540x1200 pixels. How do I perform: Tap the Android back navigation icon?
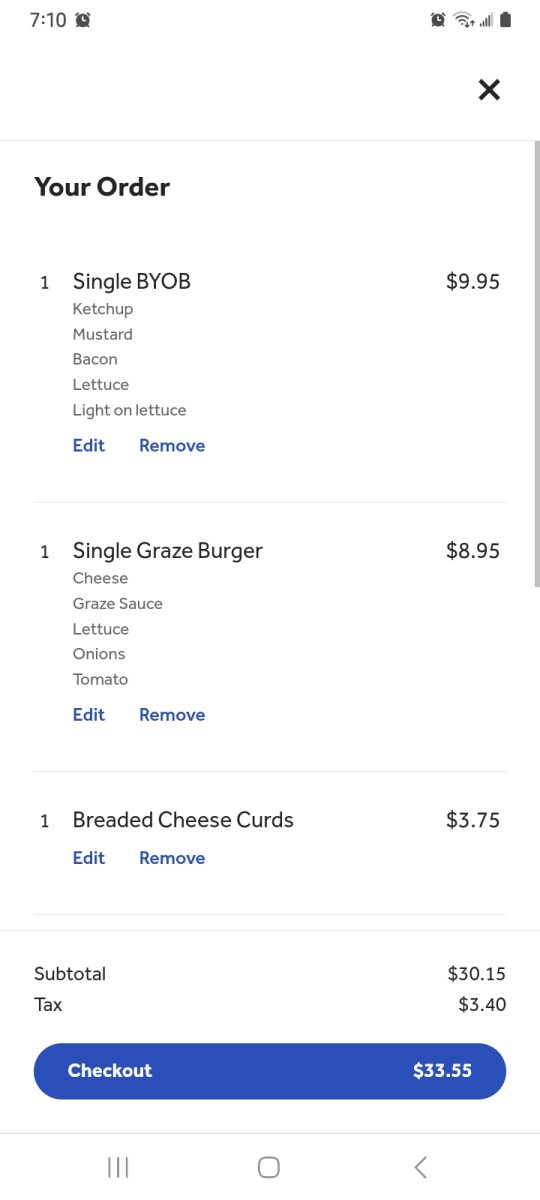pos(421,1166)
